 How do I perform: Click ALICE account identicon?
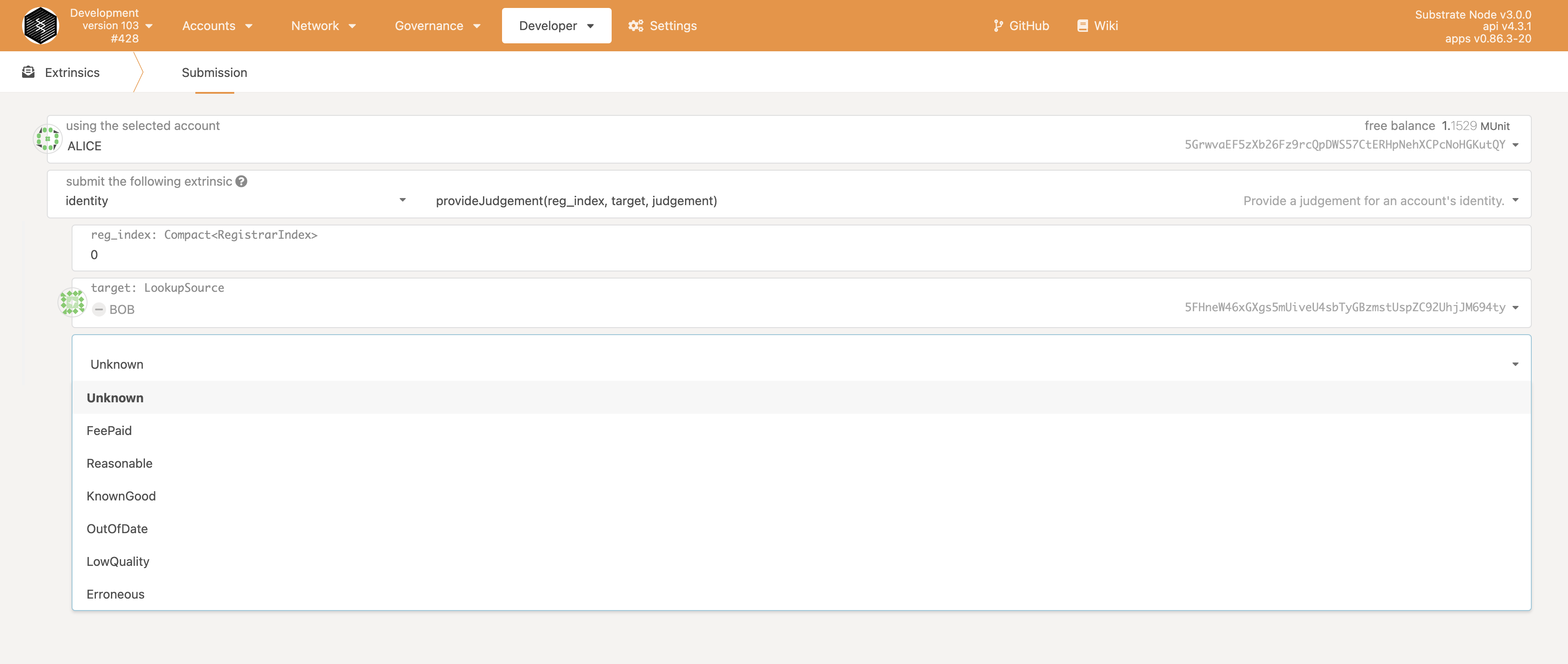pos(47,139)
